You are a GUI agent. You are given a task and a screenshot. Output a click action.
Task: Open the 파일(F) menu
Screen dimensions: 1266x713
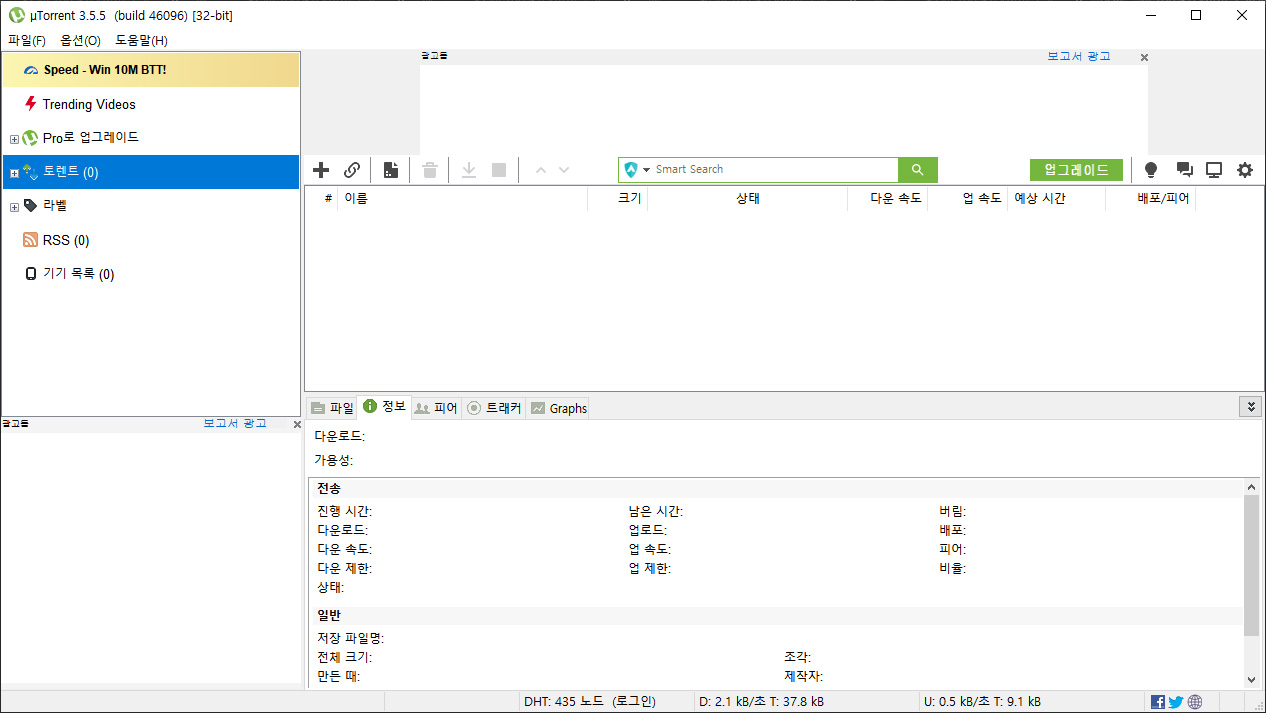(x=27, y=41)
